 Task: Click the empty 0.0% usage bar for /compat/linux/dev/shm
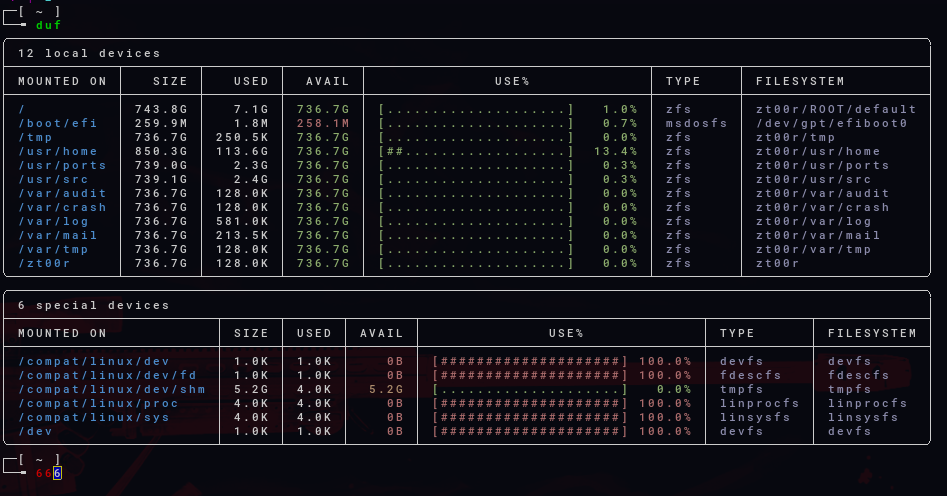pyautogui.click(x=530, y=389)
